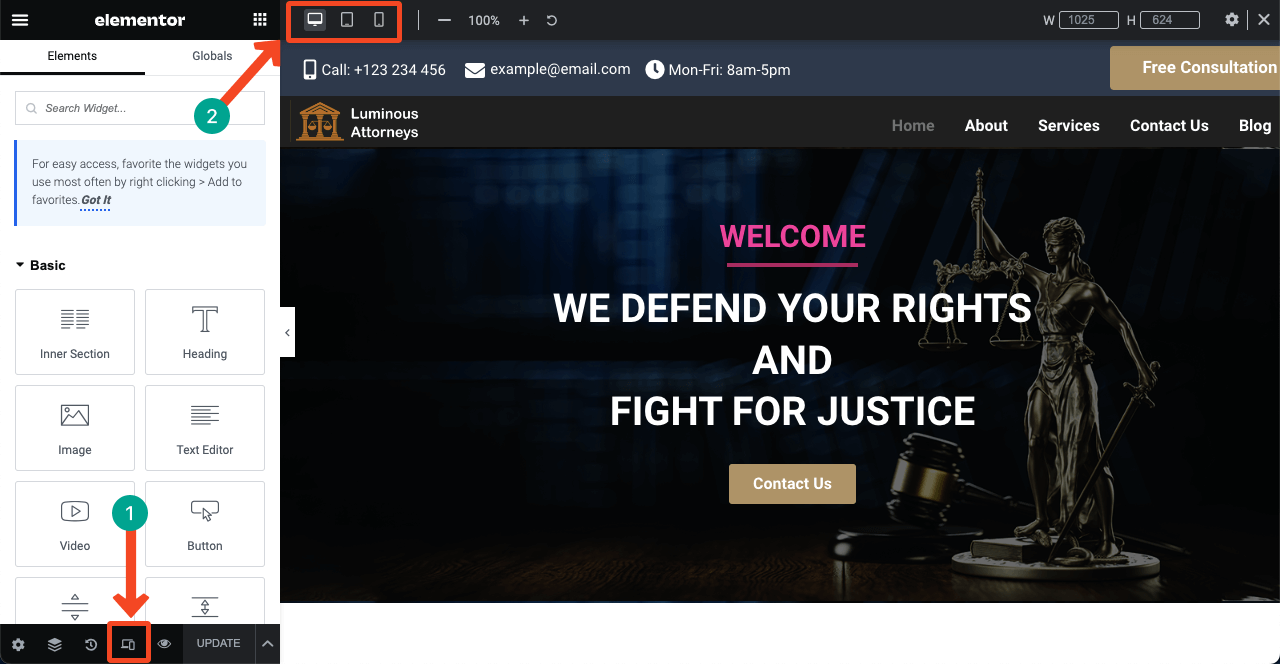Click the Contact Us hero button
This screenshot has height=664, width=1280.
click(792, 484)
